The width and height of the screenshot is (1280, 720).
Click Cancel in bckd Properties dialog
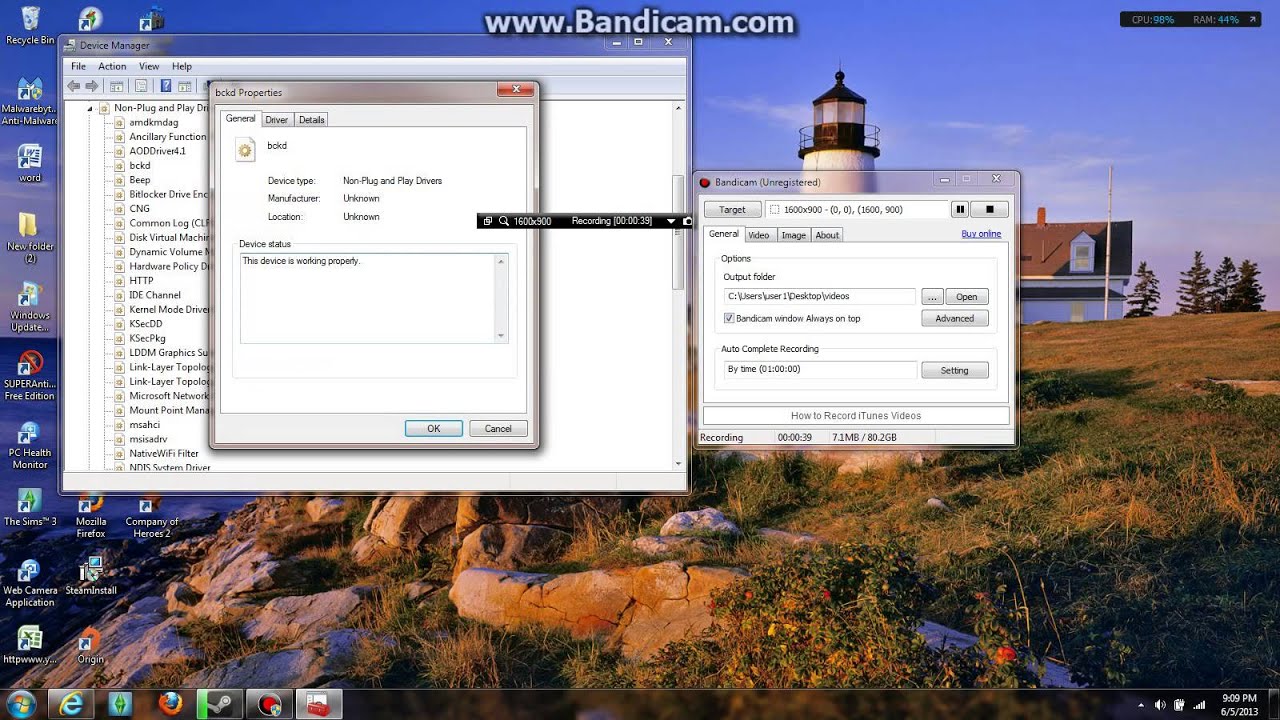[x=498, y=428]
